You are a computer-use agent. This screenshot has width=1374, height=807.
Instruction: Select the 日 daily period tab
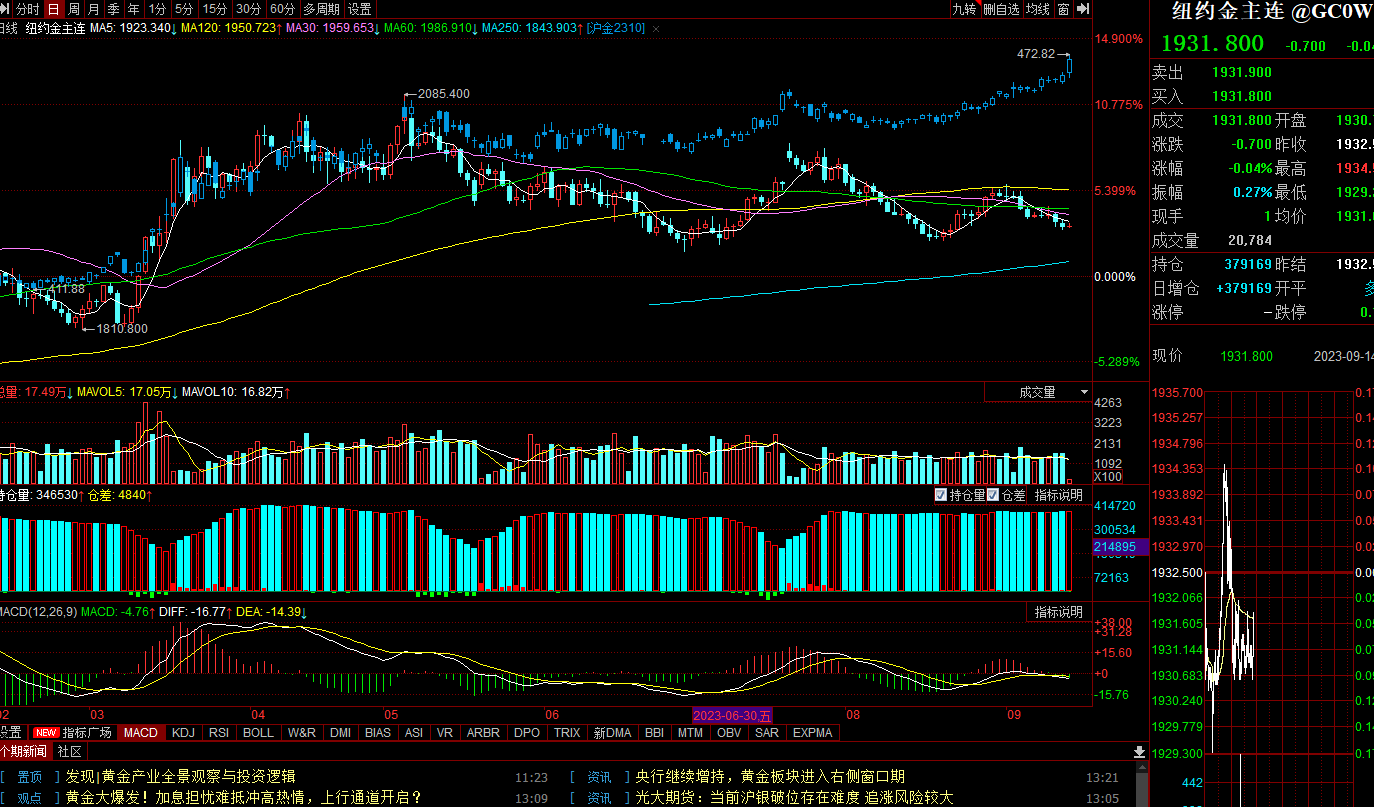tap(53, 9)
